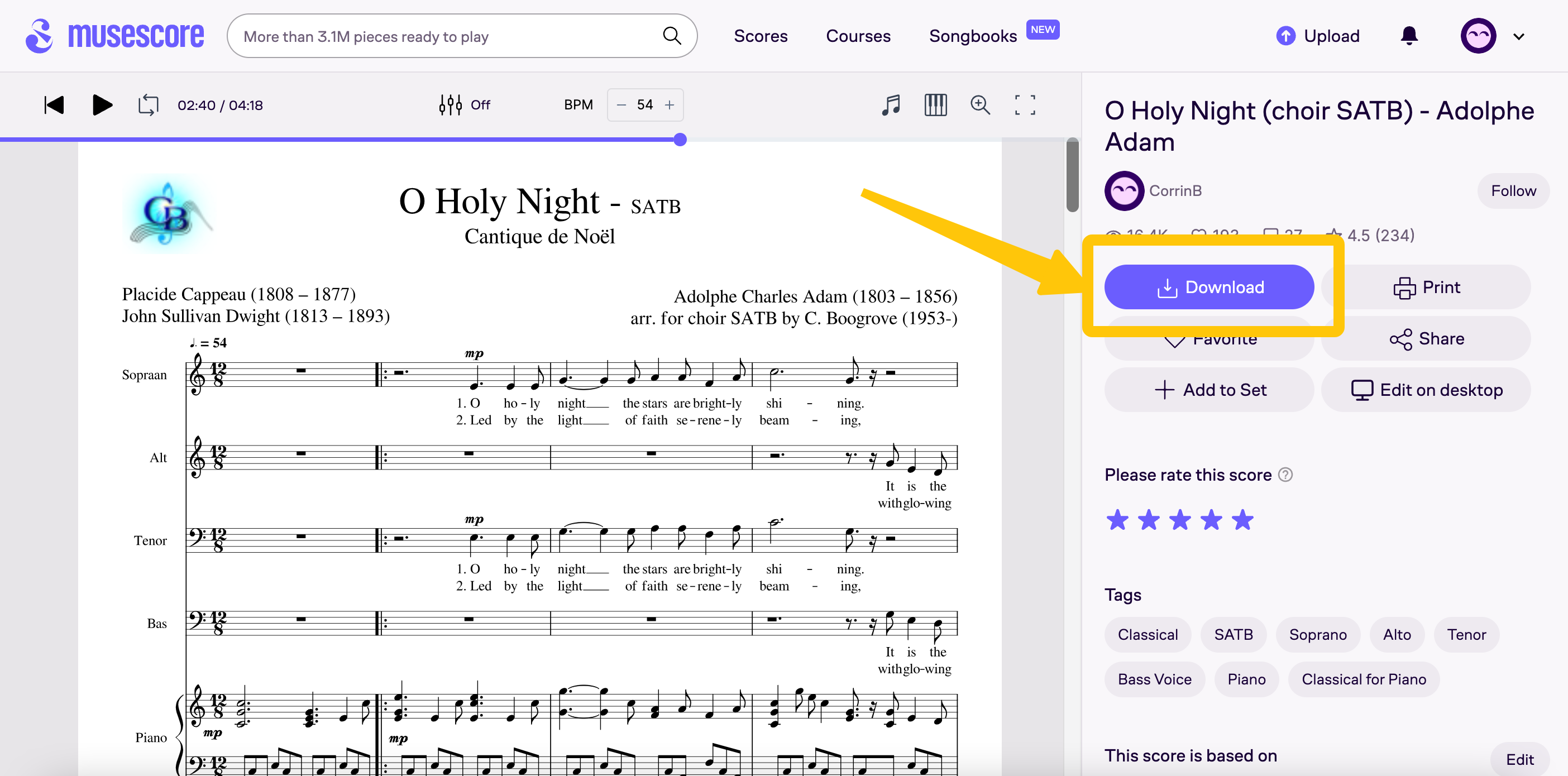Skip back to the beginning of playback
1568x776 pixels.
tap(54, 105)
